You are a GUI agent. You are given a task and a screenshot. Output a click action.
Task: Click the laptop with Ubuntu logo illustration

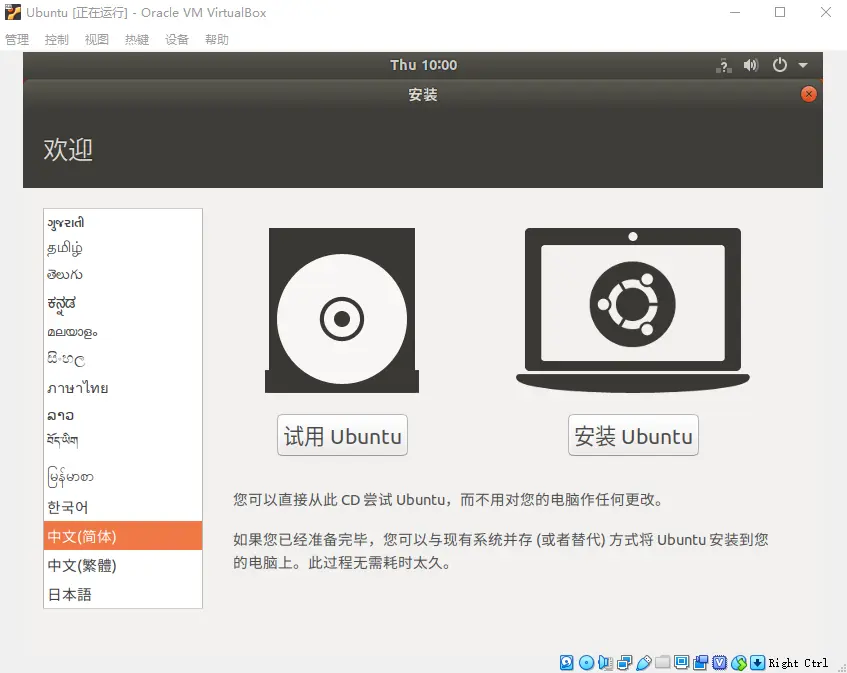(633, 309)
